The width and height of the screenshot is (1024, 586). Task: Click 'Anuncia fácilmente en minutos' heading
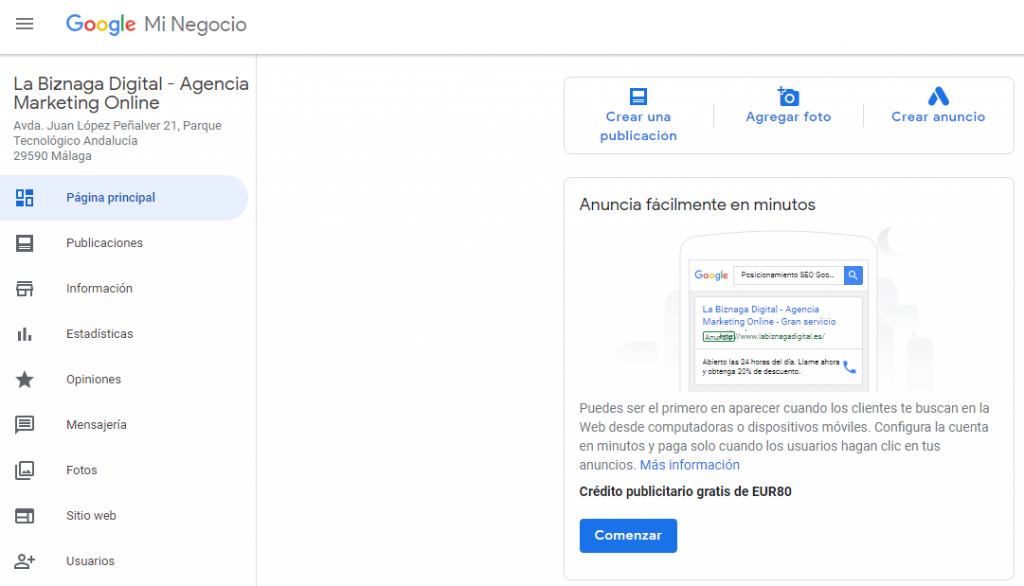point(697,205)
